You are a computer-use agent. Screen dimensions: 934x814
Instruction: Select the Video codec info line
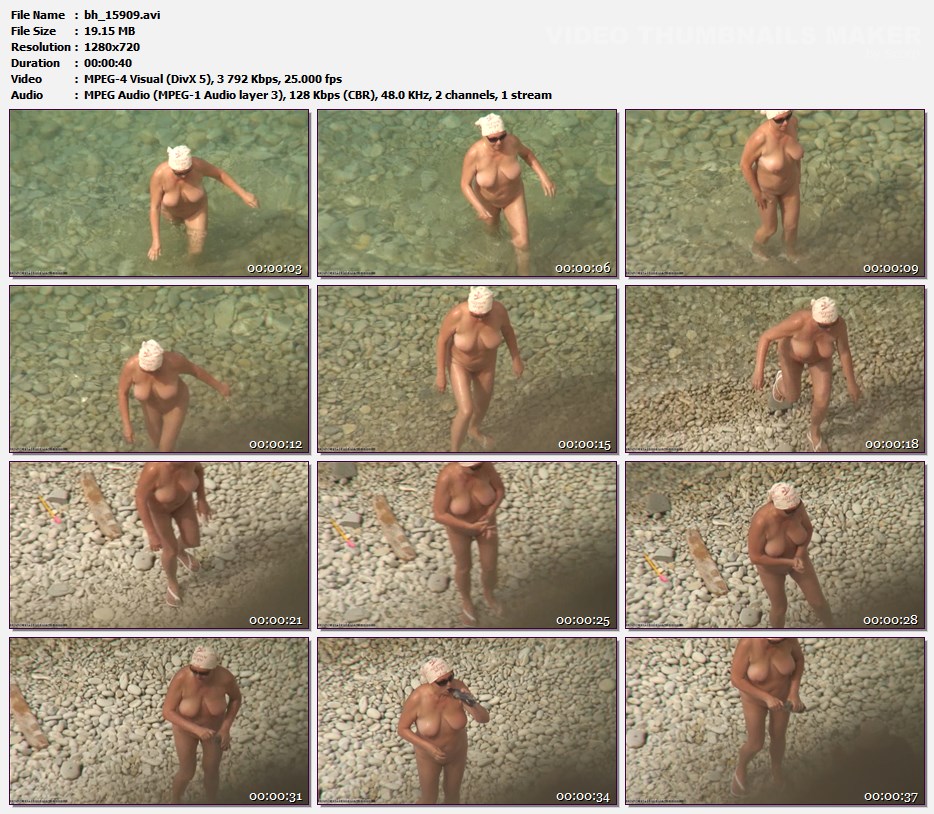(x=213, y=79)
